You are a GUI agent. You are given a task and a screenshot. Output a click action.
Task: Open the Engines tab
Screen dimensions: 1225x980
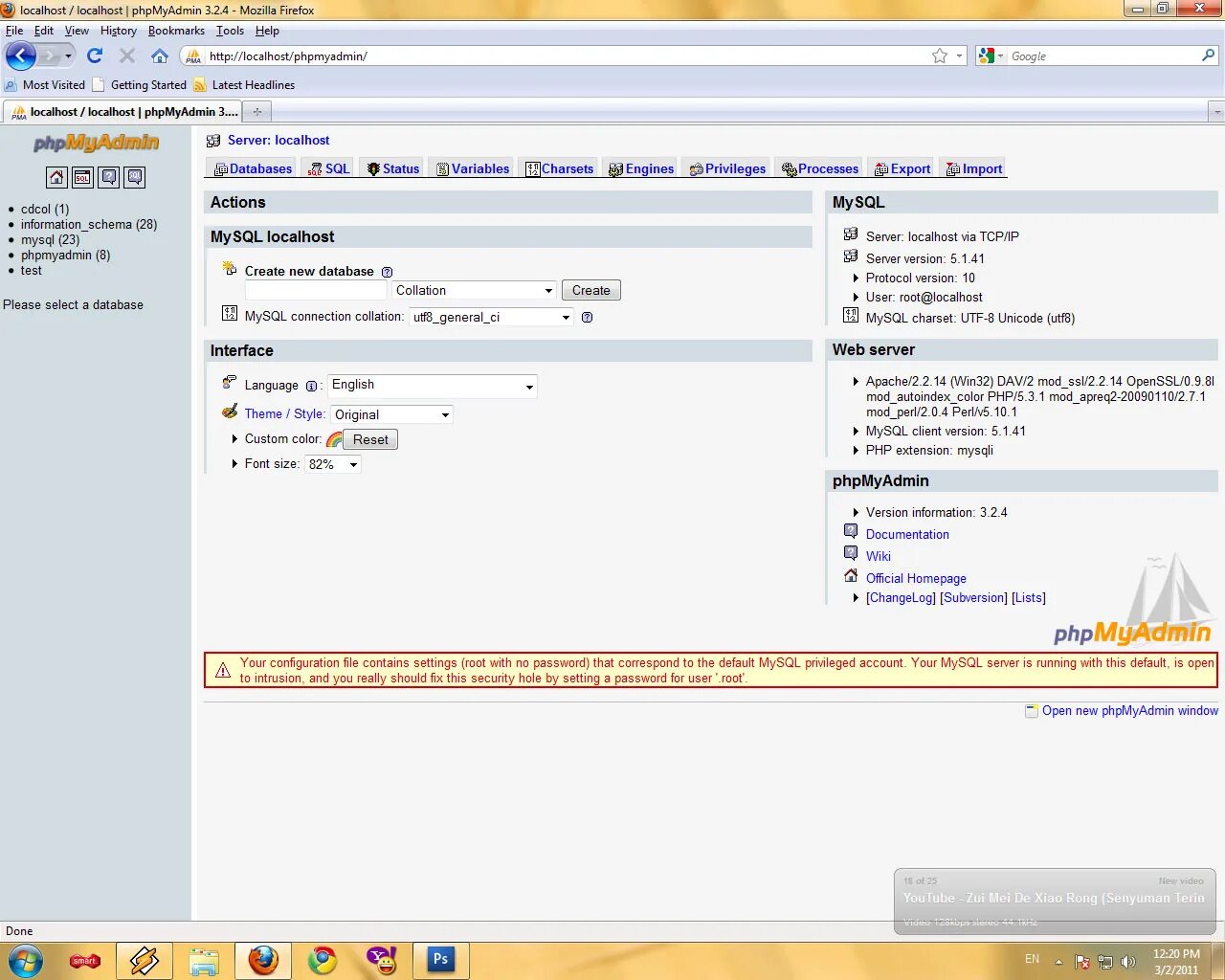click(641, 169)
